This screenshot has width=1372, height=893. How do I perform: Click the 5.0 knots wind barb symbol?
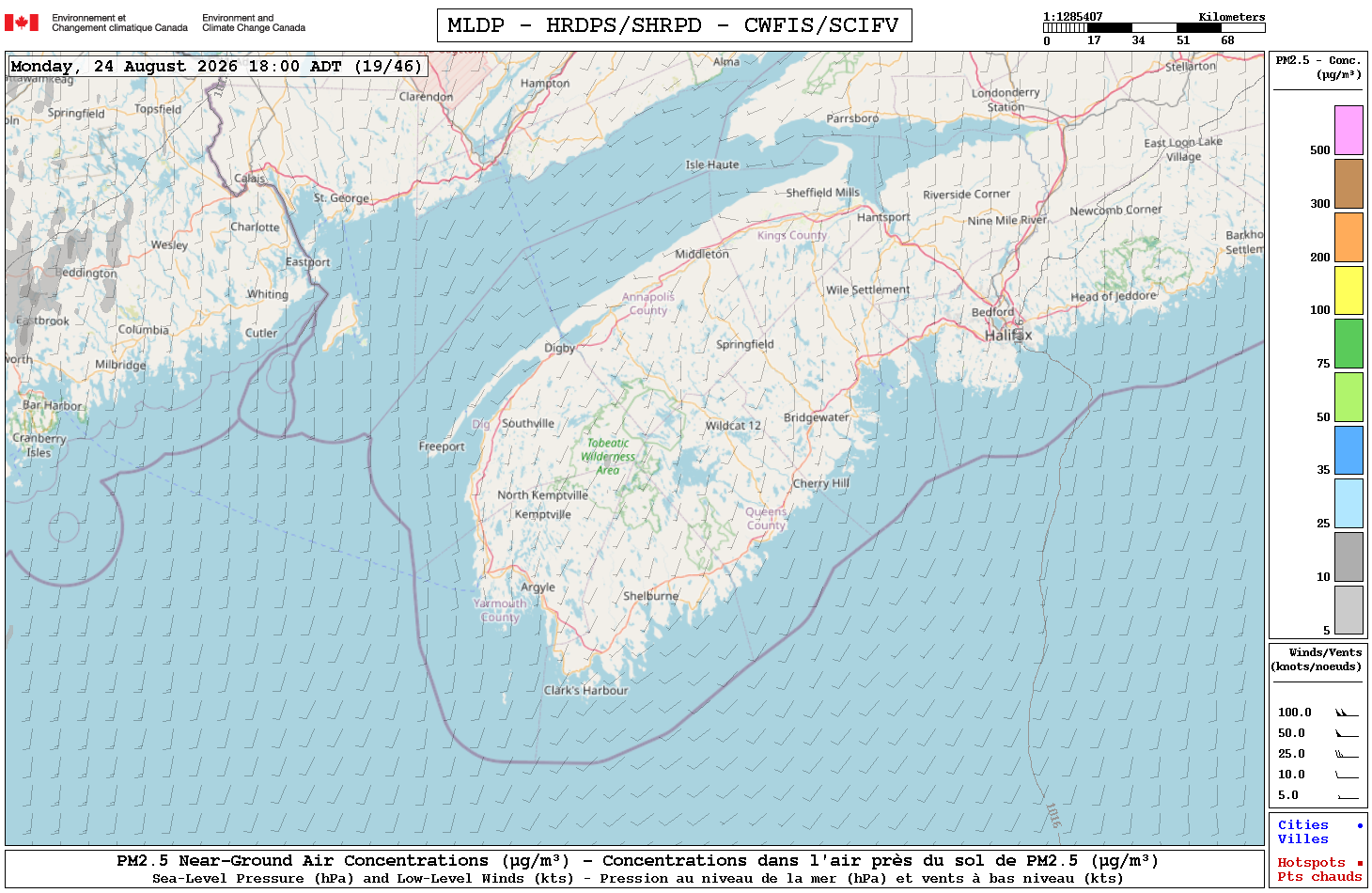coord(1347,796)
